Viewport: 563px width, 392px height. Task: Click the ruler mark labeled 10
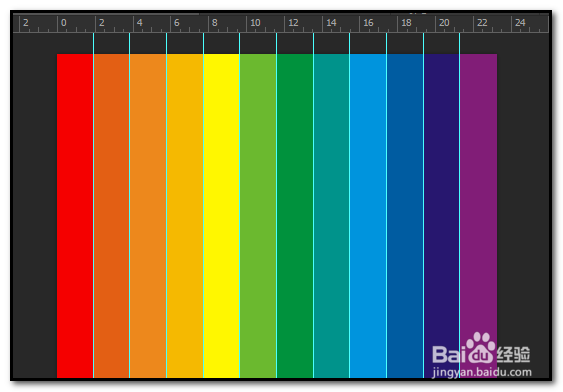click(x=255, y=23)
